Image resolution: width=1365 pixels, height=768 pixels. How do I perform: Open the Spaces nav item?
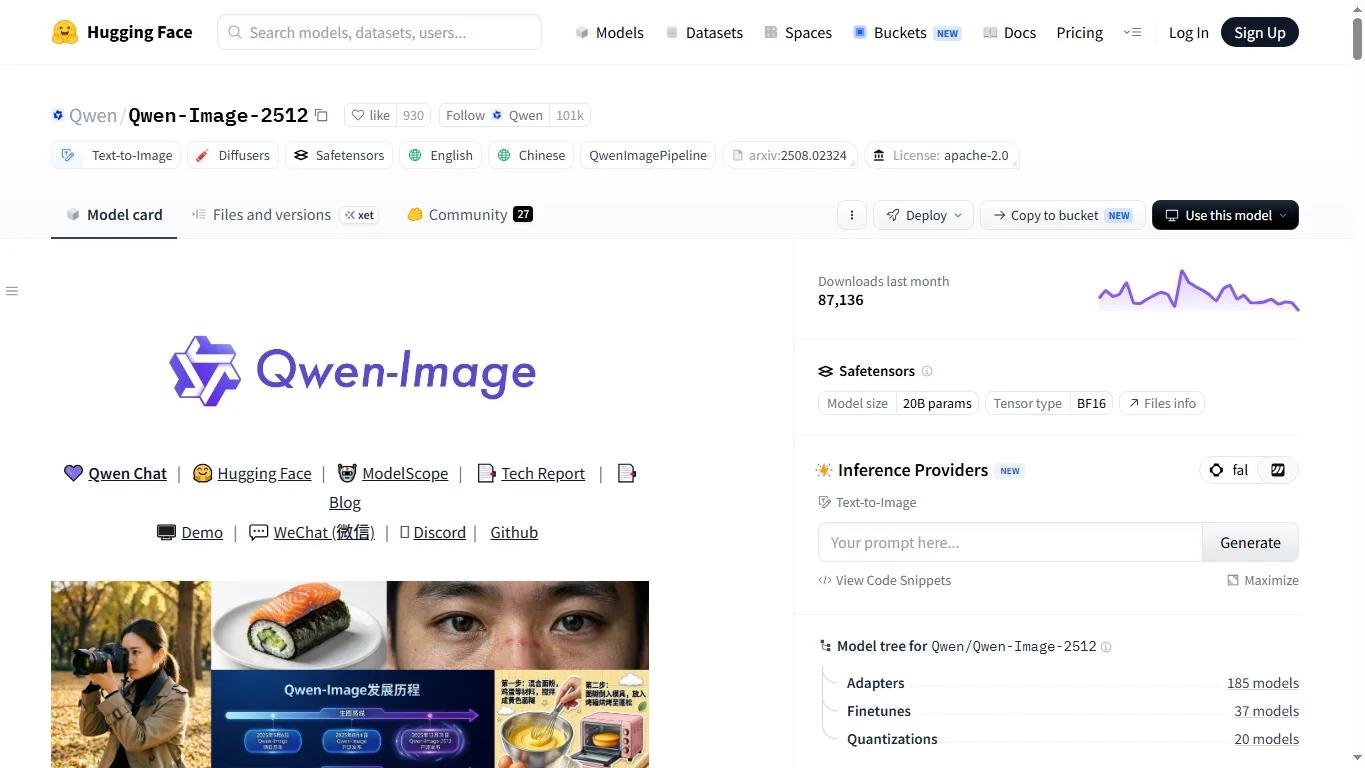coord(798,32)
